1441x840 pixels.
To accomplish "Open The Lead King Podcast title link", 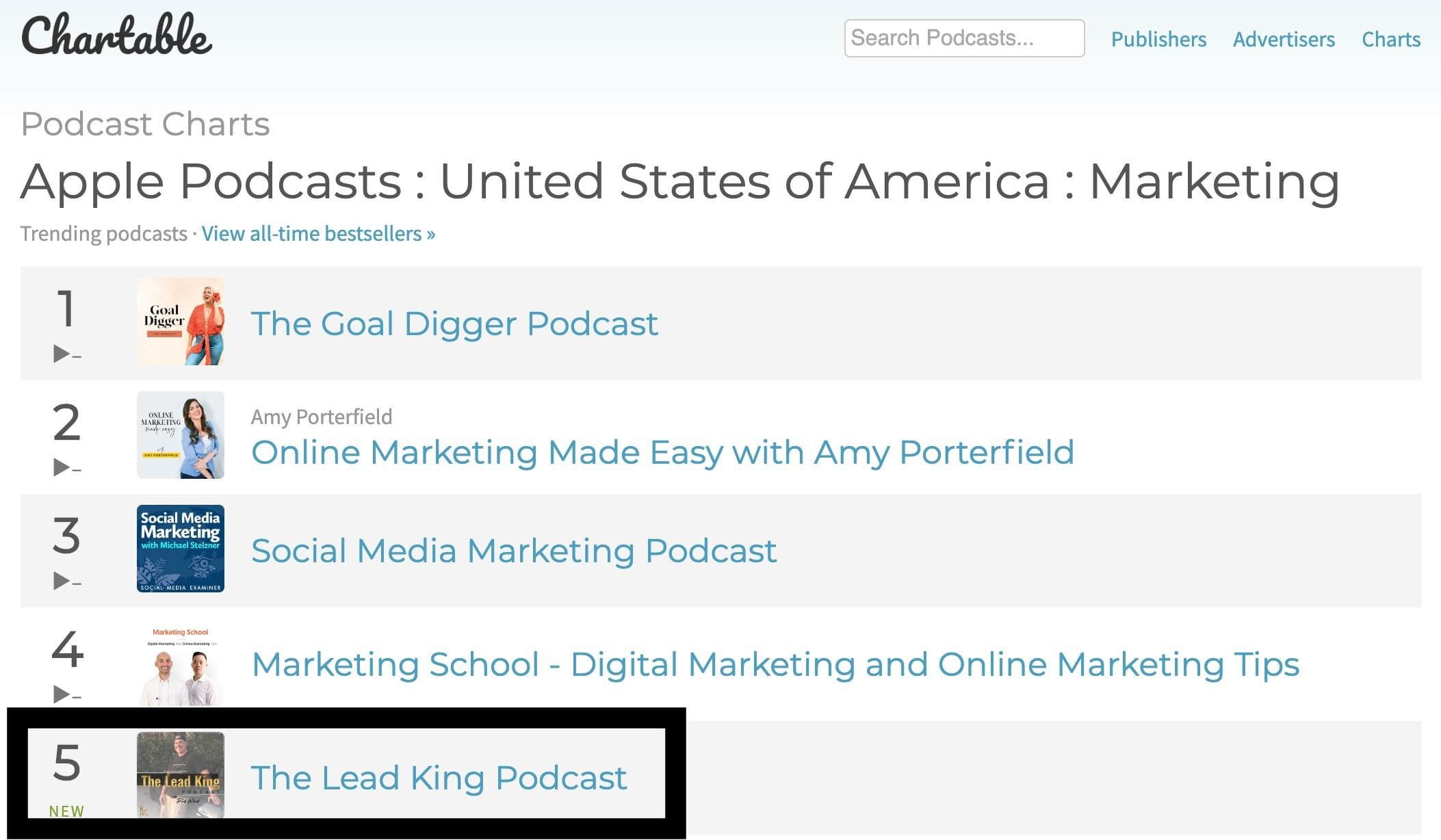I will click(x=439, y=778).
